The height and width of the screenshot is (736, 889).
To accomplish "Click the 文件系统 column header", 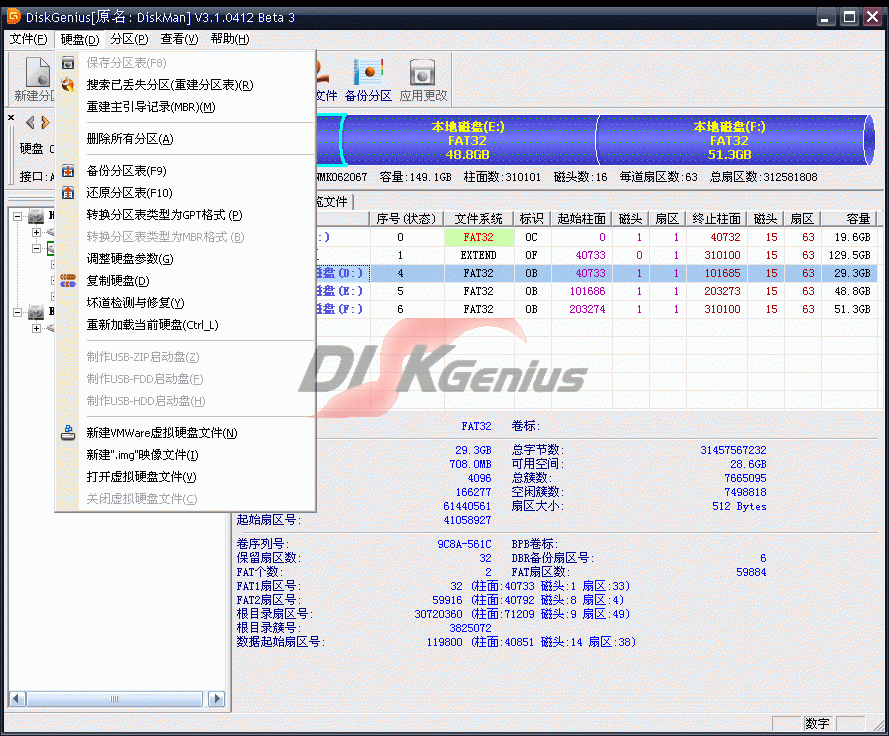I will pyautogui.click(x=479, y=219).
